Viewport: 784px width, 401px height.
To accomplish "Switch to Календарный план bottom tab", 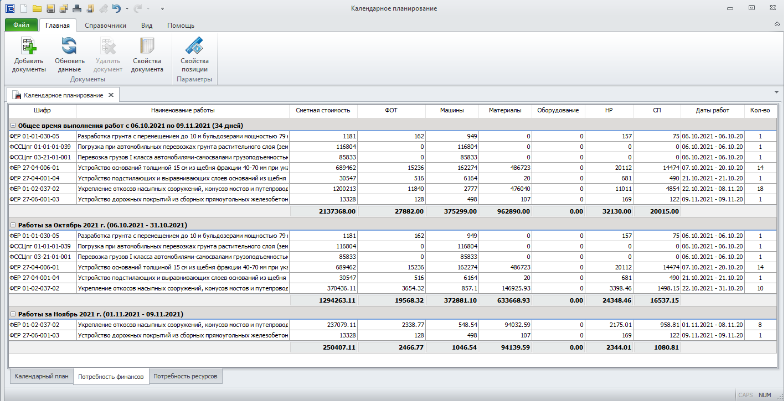I will (41, 377).
